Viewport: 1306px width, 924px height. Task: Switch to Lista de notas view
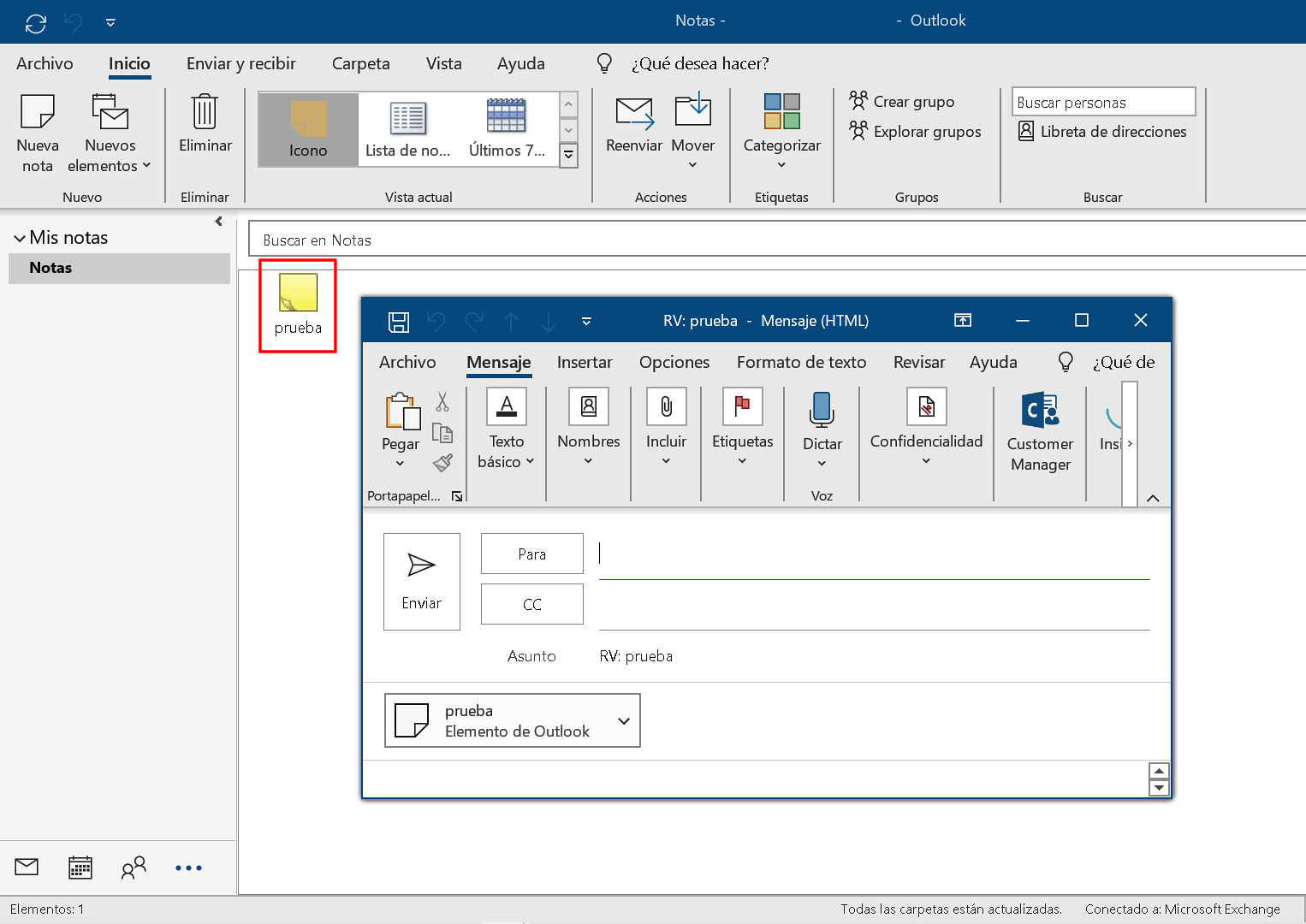click(407, 129)
